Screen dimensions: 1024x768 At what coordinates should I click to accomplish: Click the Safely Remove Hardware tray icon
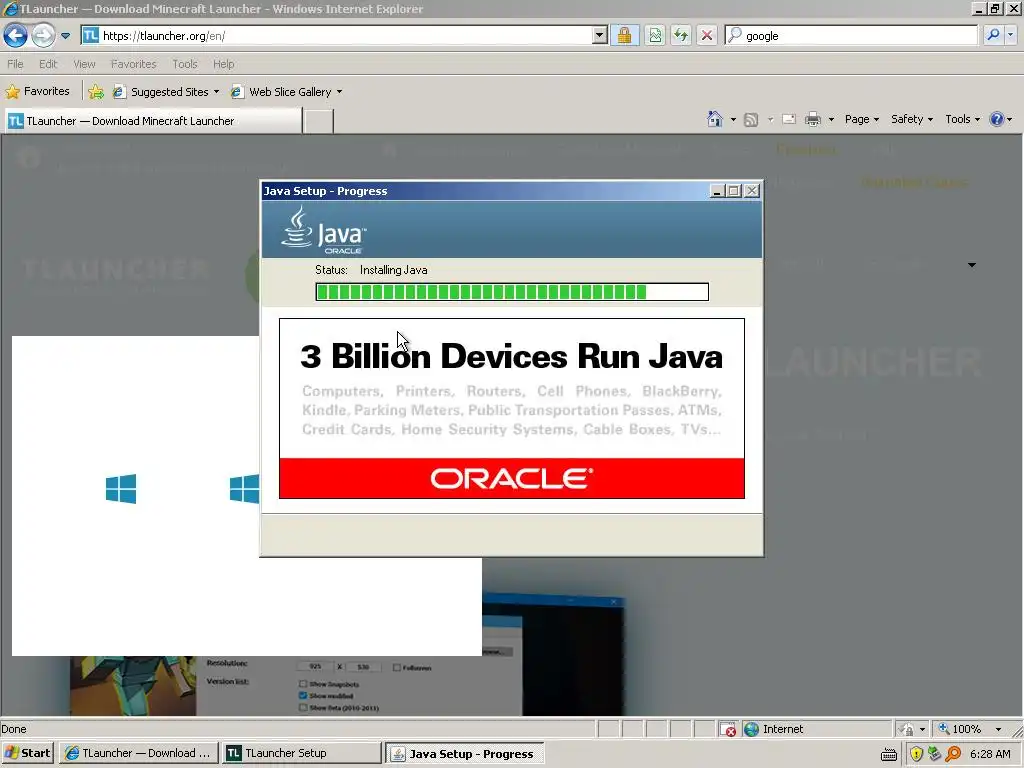[x=935, y=754]
